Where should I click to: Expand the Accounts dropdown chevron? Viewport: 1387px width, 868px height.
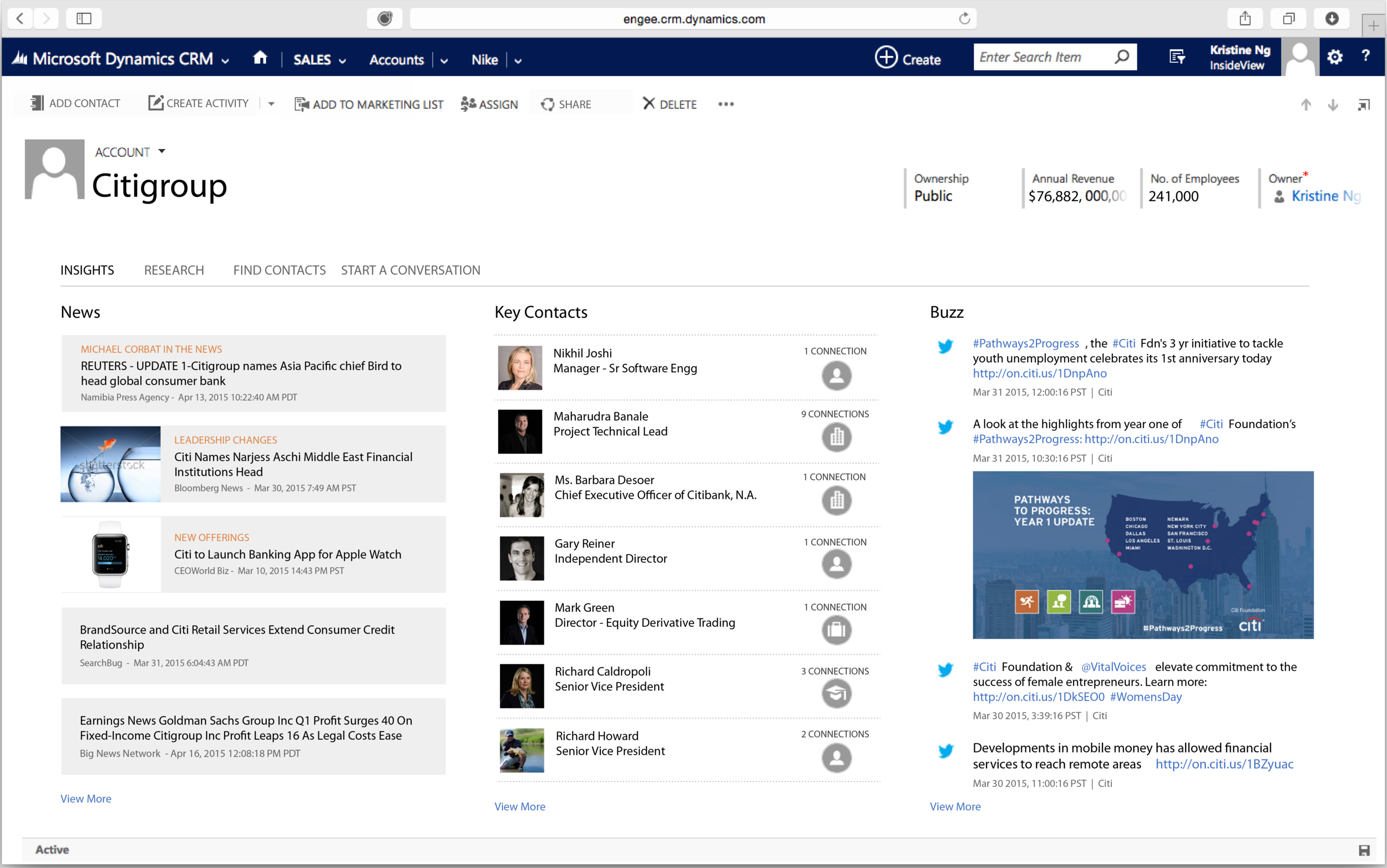444,61
